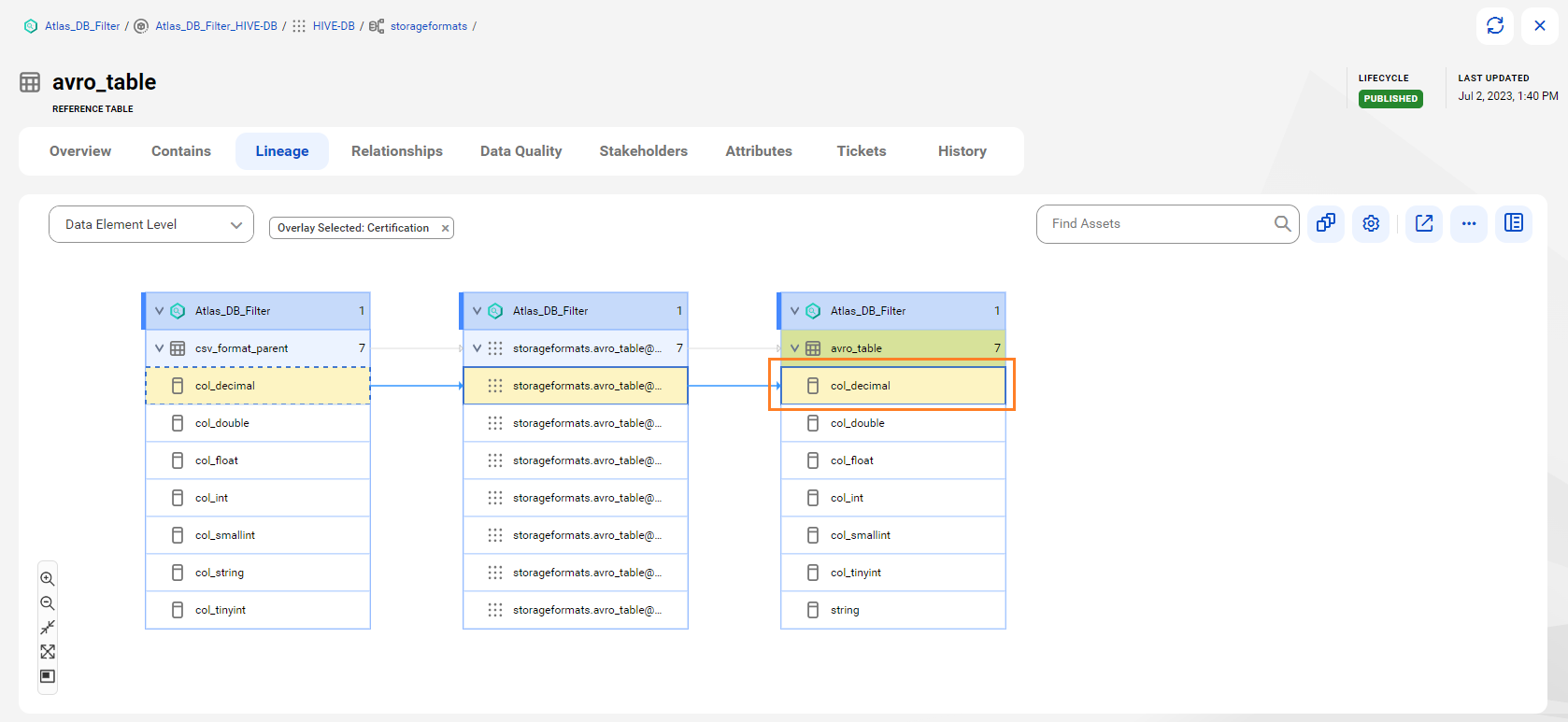The width and height of the screenshot is (1568, 722).
Task: Select col_smallint in csv_format_parent
Action: [258, 535]
